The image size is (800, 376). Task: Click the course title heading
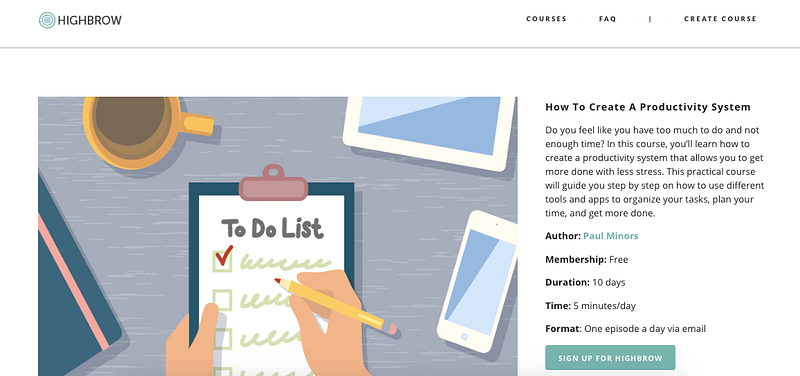click(x=648, y=107)
